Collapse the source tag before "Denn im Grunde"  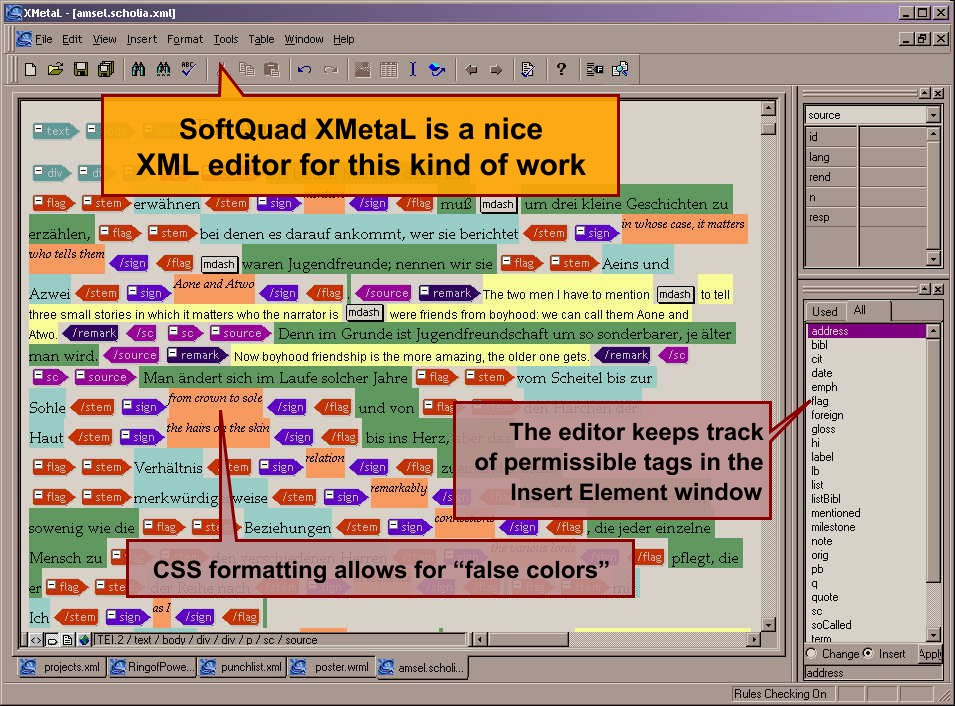pos(215,332)
